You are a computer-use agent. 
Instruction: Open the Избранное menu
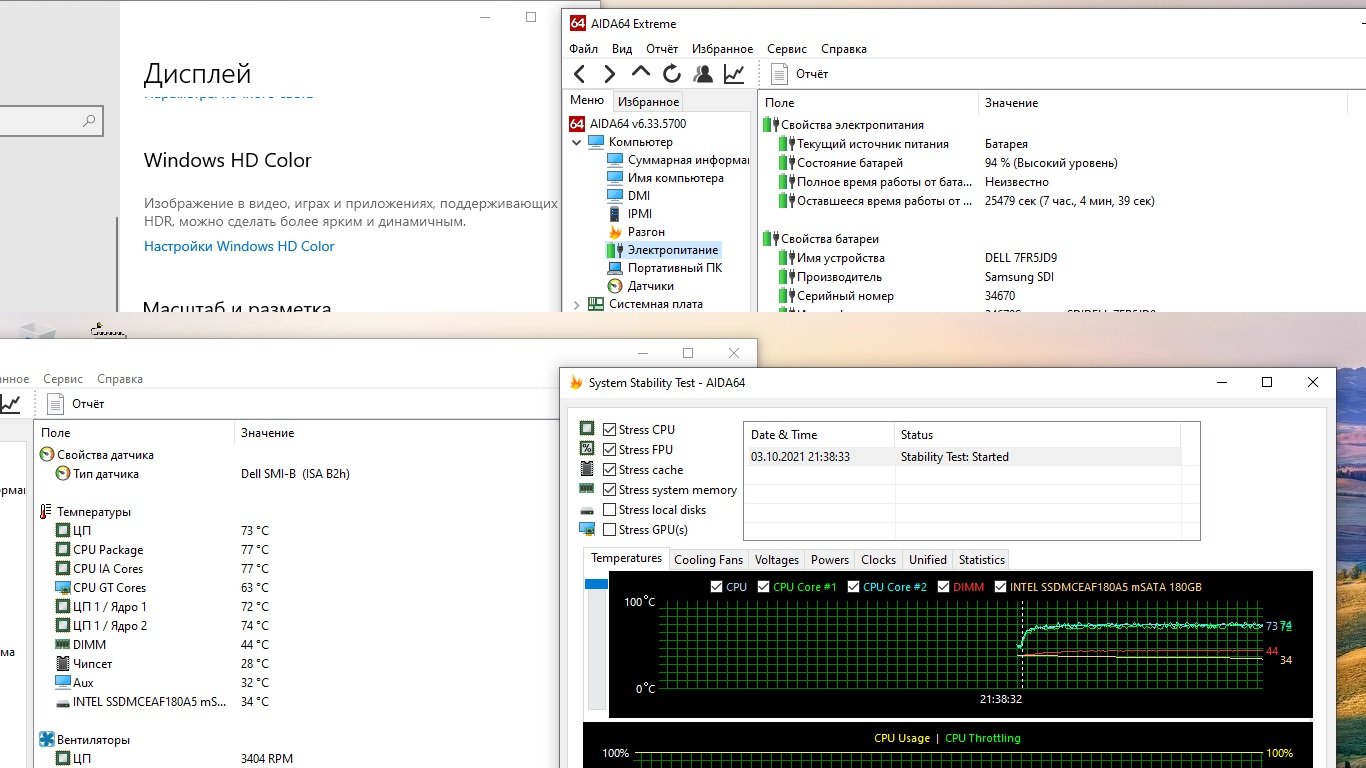pos(722,49)
